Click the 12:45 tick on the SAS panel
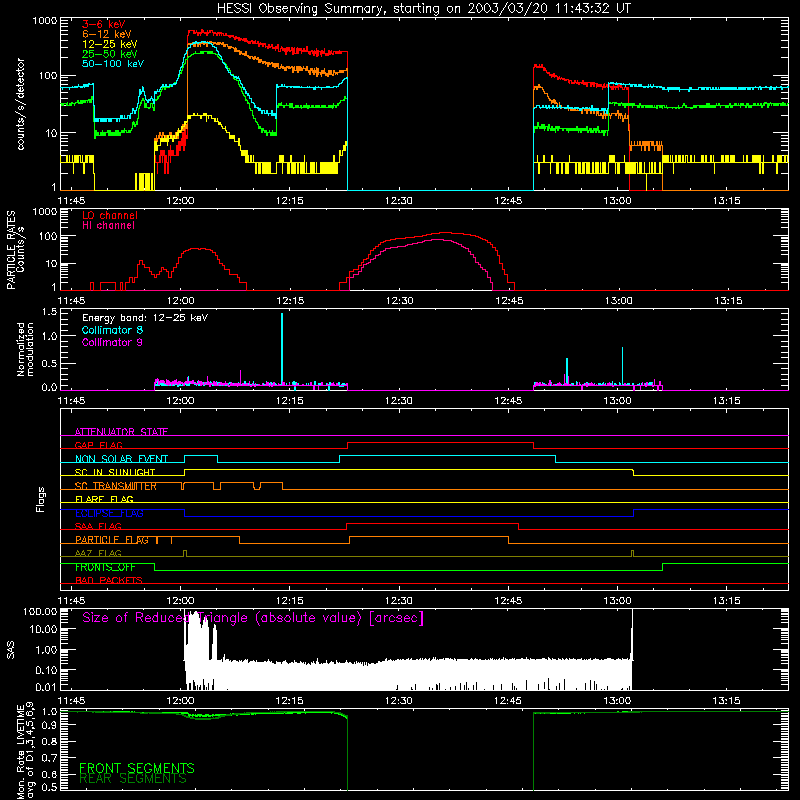The width and height of the screenshot is (800, 800). click(509, 701)
